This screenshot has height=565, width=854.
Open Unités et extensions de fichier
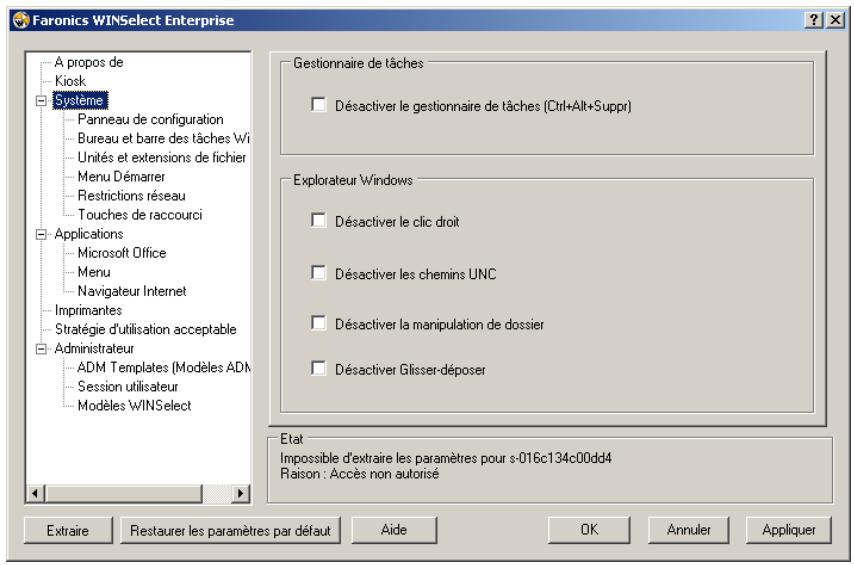point(162,157)
